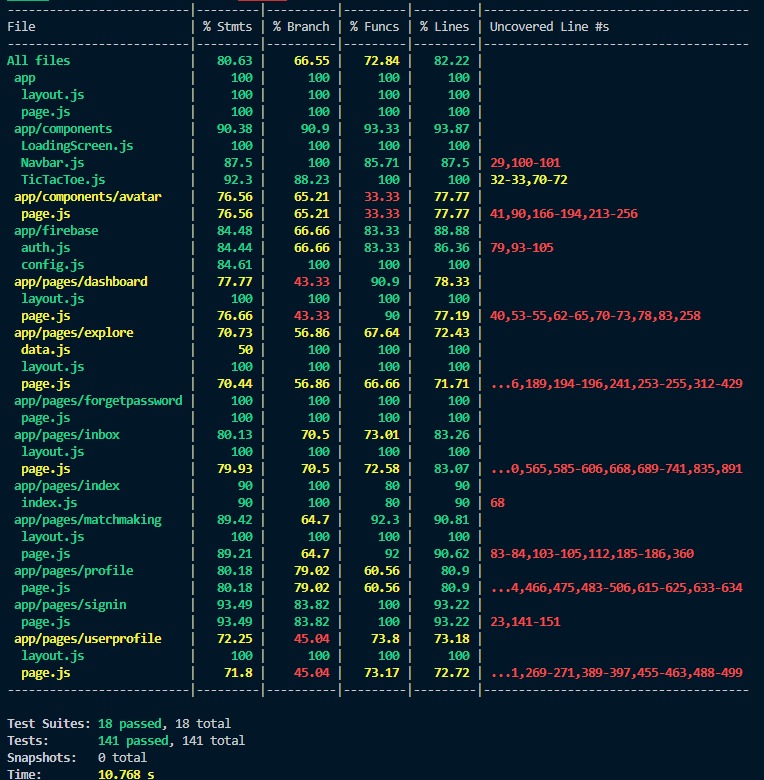The height and width of the screenshot is (780, 764).
Task: Click All files functions value 72.84
Action: click(382, 61)
